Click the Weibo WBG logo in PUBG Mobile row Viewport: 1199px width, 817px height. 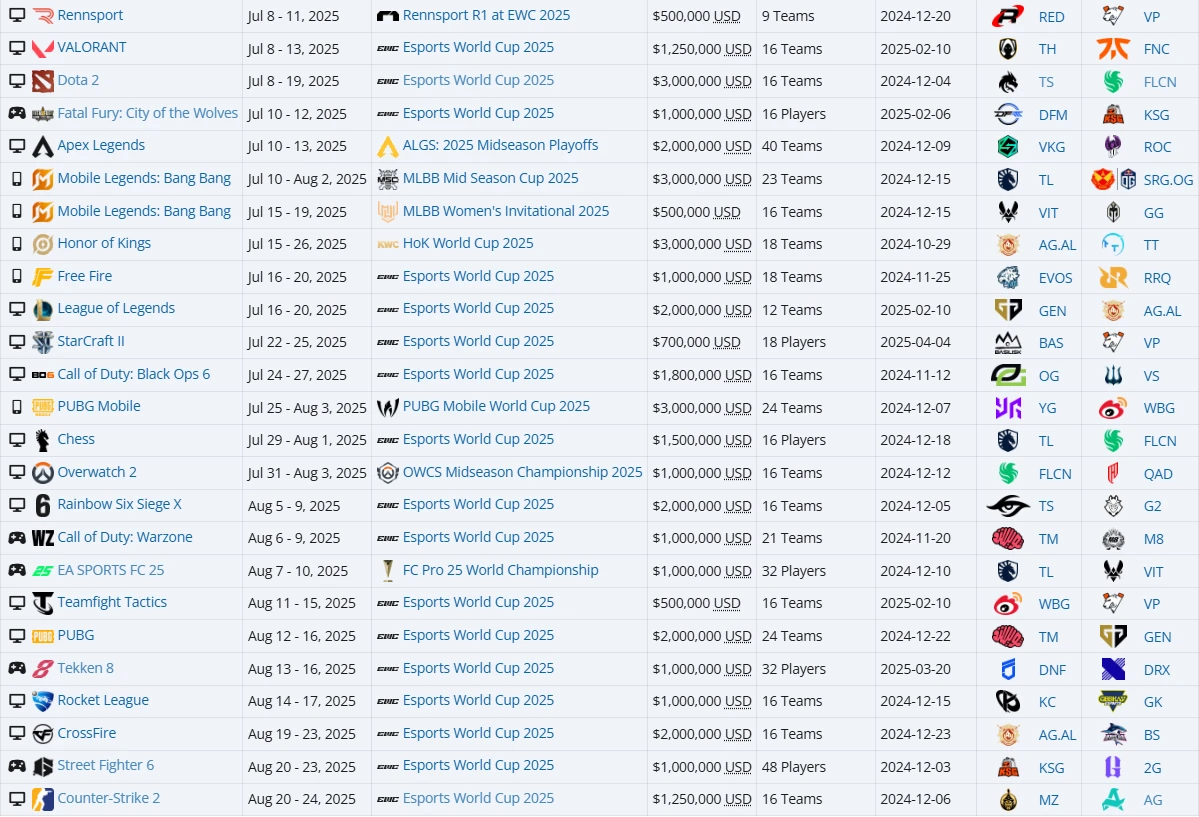point(1113,408)
